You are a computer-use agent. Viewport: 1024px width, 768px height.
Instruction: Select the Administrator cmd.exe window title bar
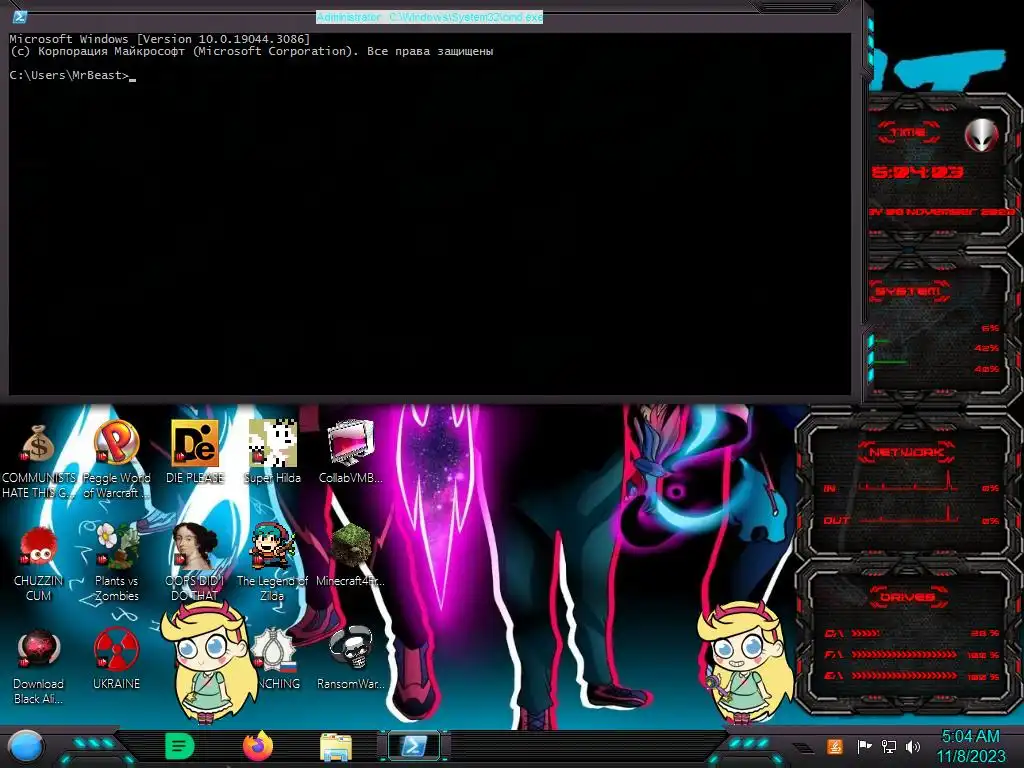pos(429,17)
